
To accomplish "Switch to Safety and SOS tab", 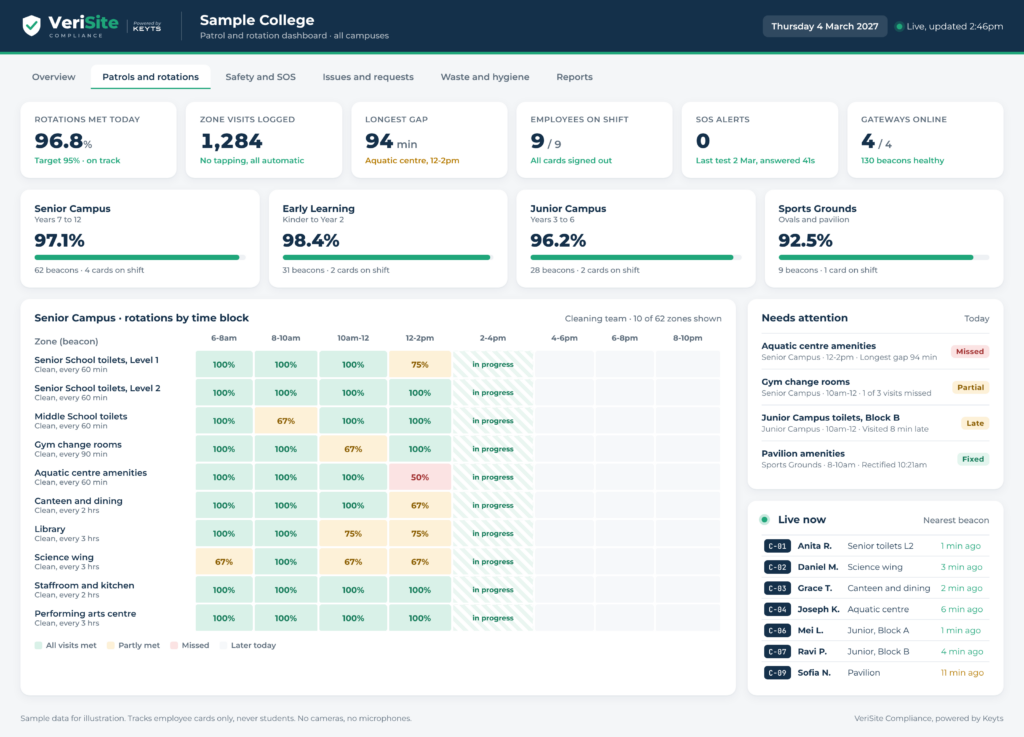I will tap(261, 77).
